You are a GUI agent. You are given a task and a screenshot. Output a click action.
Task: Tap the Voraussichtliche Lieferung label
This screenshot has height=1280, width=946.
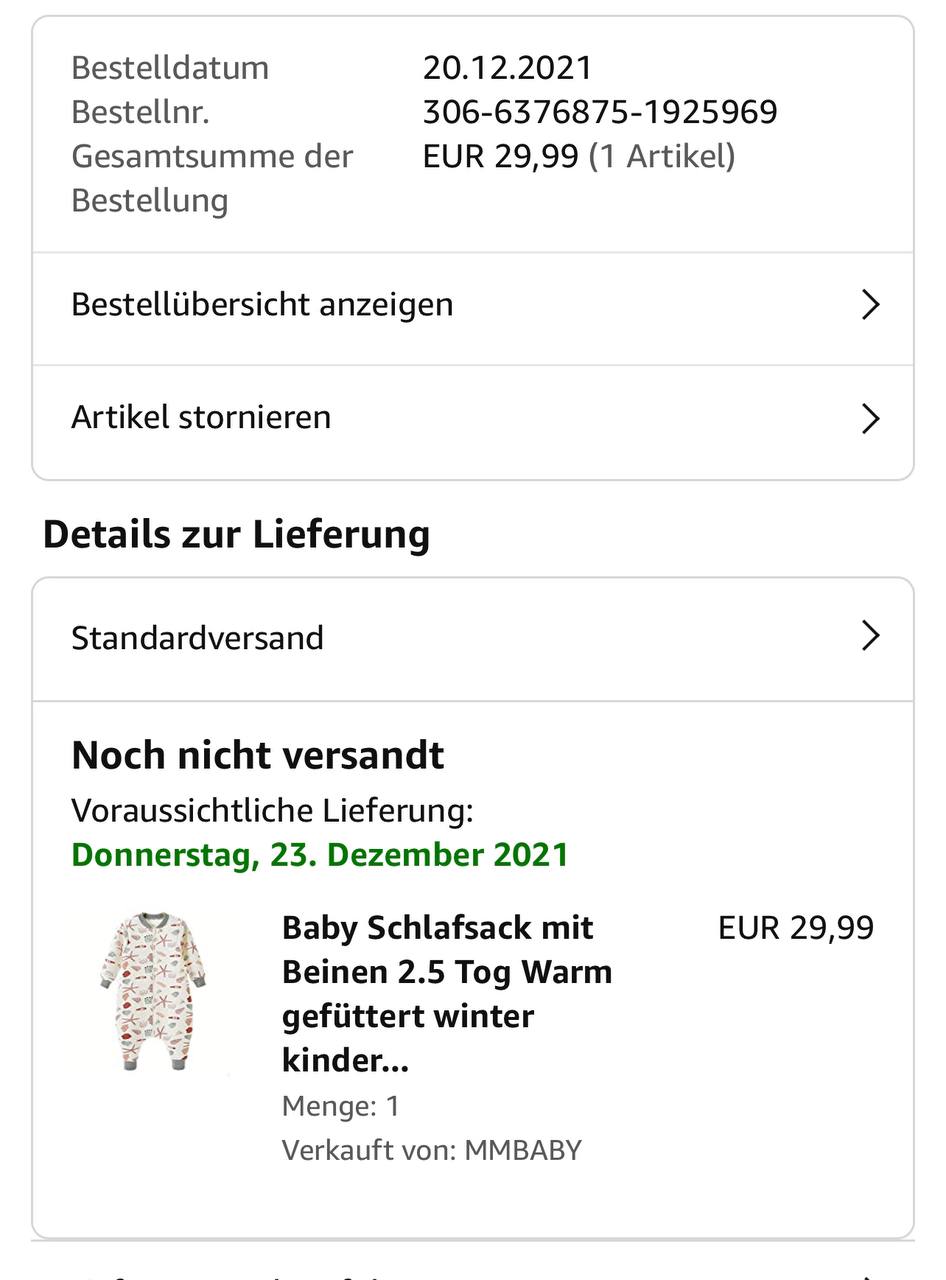pyautogui.click(x=272, y=811)
